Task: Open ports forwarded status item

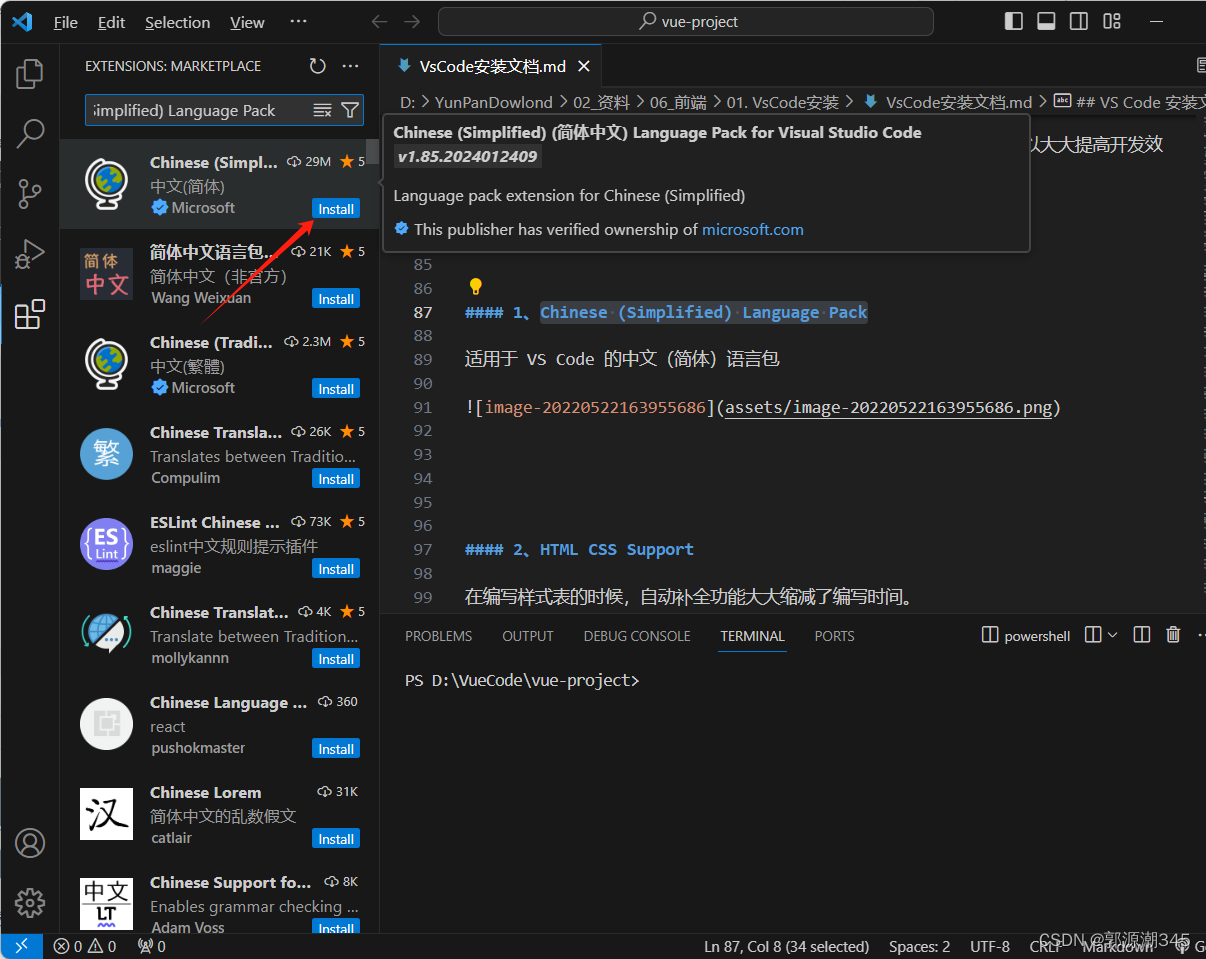Action: point(152,946)
